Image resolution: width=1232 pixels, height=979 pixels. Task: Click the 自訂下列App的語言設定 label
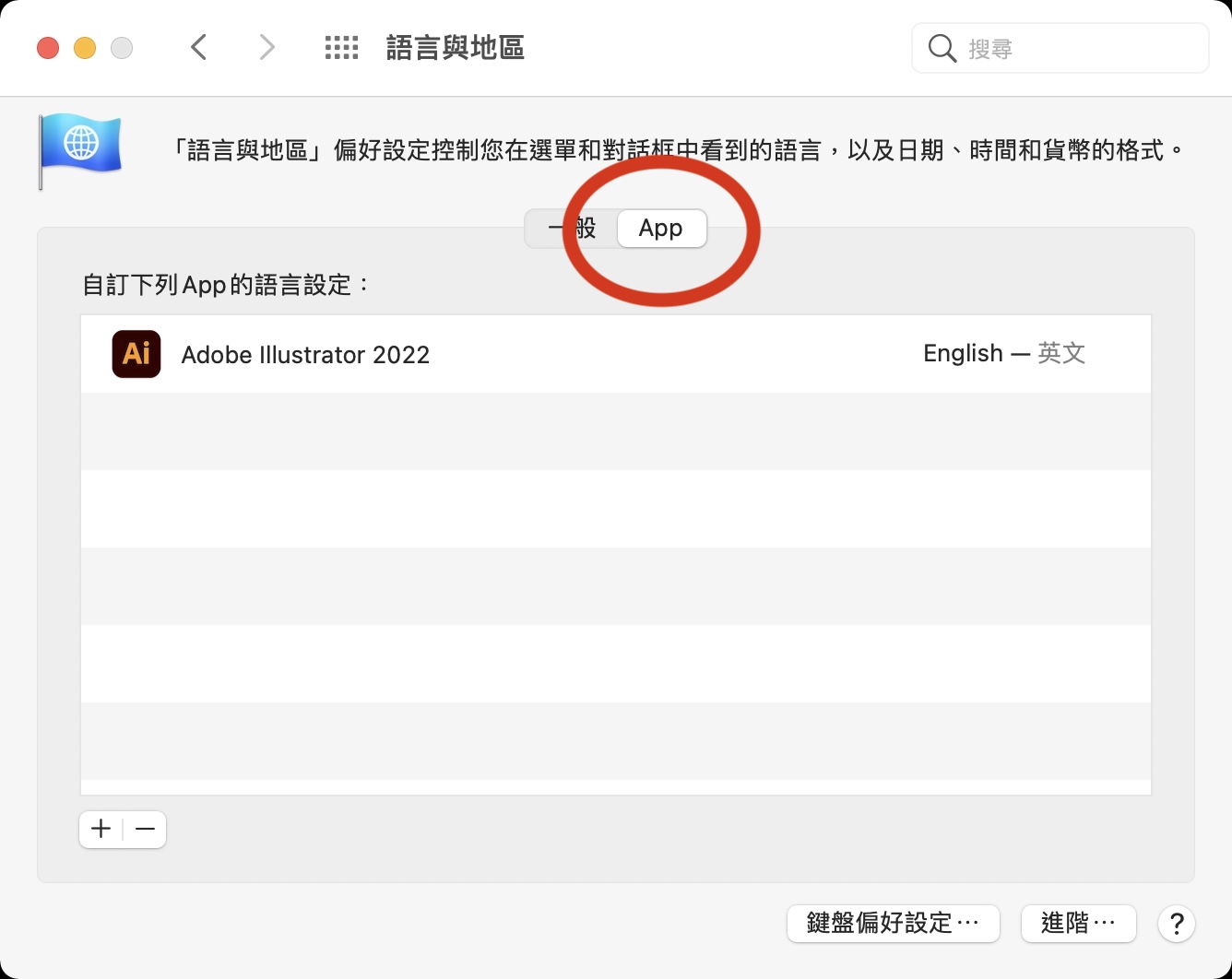[x=226, y=284]
